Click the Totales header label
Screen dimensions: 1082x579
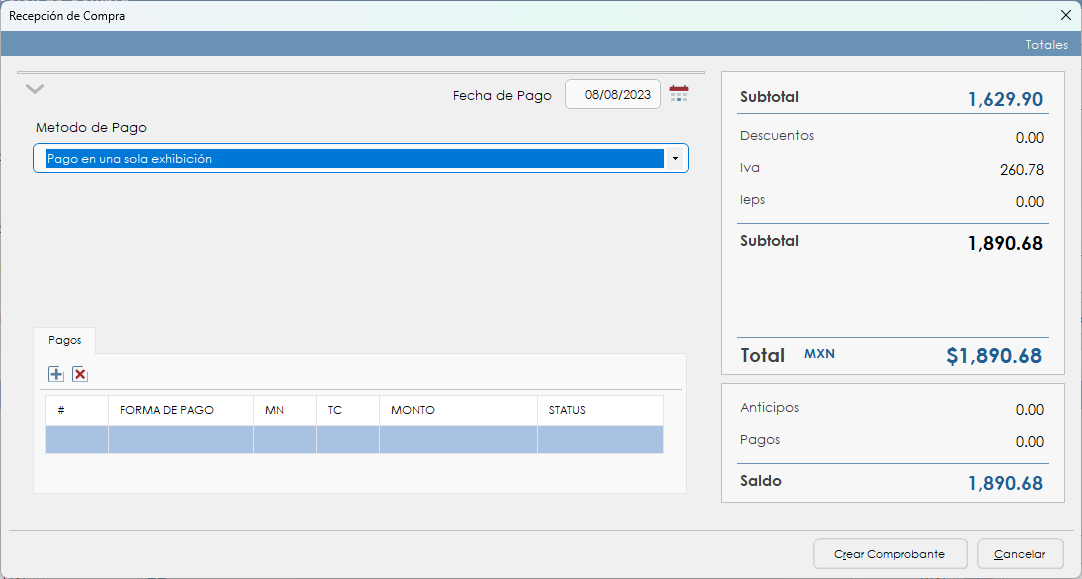coord(1046,45)
